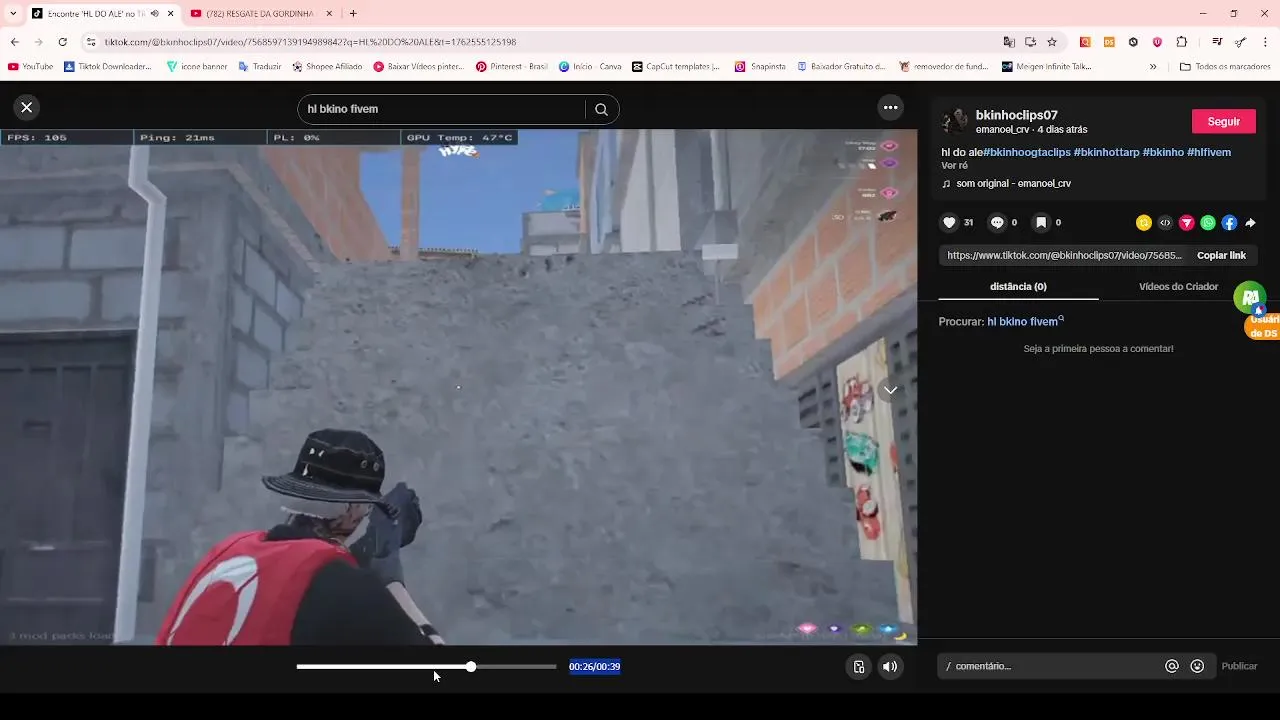Click the #hlfivem hashtag
The height and width of the screenshot is (720, 1280).
tap(1208, 152)
